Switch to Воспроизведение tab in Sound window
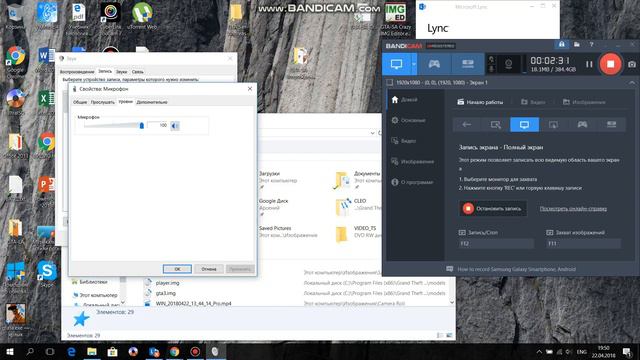Image resolution: width=640 pixels, height=360 pixels. coord(77,72)
